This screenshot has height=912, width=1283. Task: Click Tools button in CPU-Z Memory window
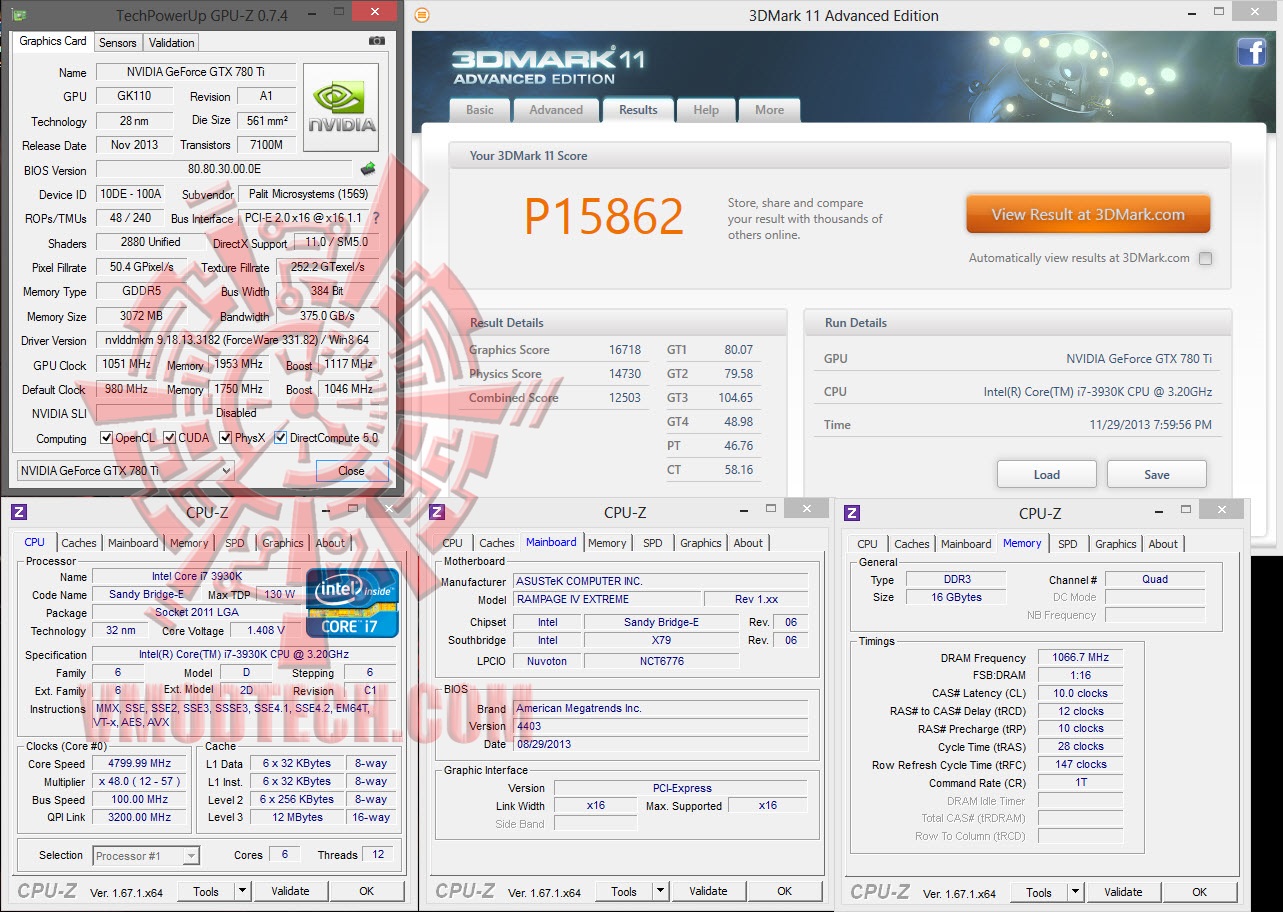(1039, 892)
